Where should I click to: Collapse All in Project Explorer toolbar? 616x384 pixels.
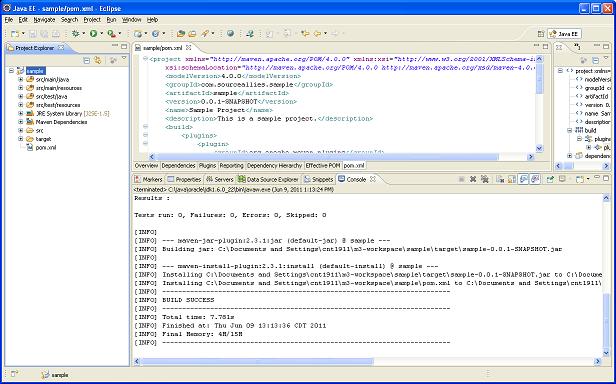click(x=87, y=60)
